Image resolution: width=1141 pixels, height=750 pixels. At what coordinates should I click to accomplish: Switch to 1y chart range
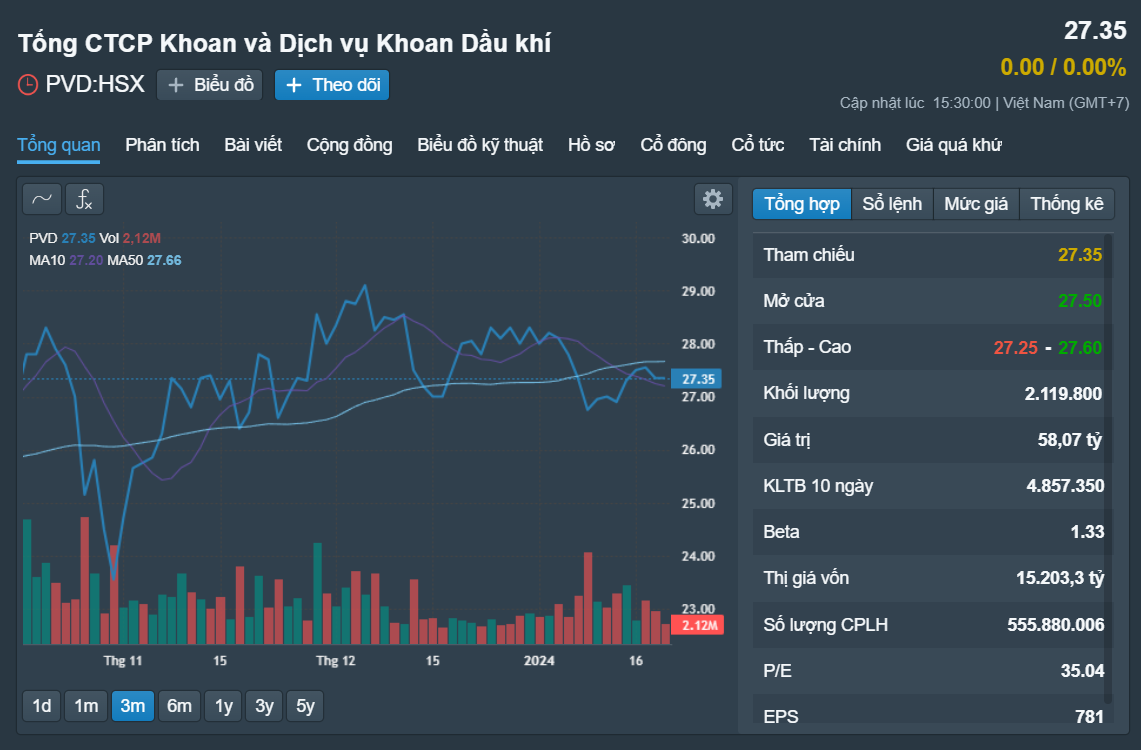click(223, 706)
